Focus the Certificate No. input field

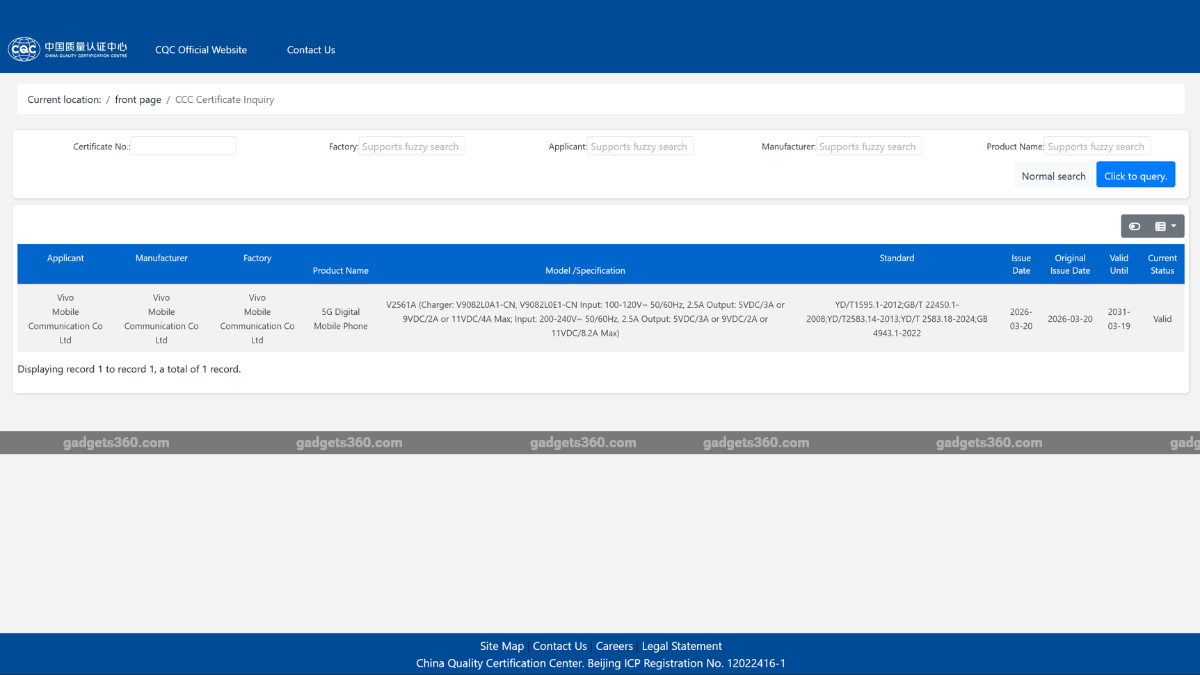point(184,146)
